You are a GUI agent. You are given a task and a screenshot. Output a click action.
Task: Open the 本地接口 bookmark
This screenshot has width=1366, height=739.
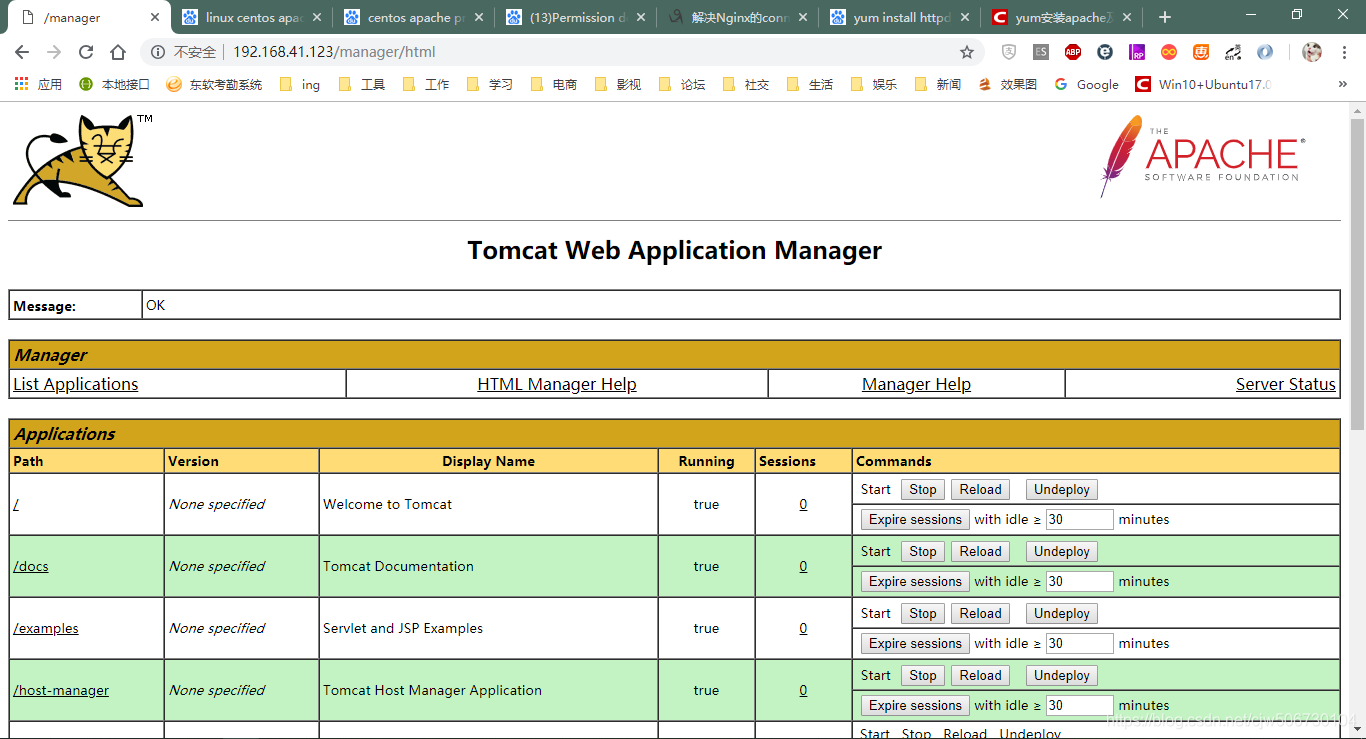pos(114,85)
